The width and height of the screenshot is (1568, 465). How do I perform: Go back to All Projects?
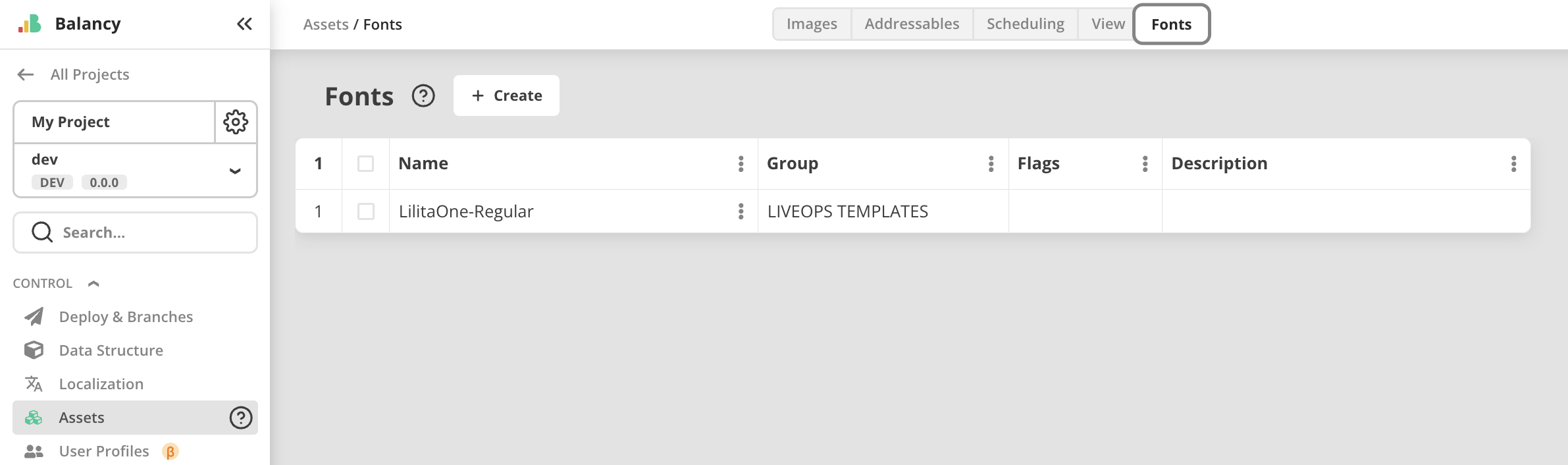[74, 74]
